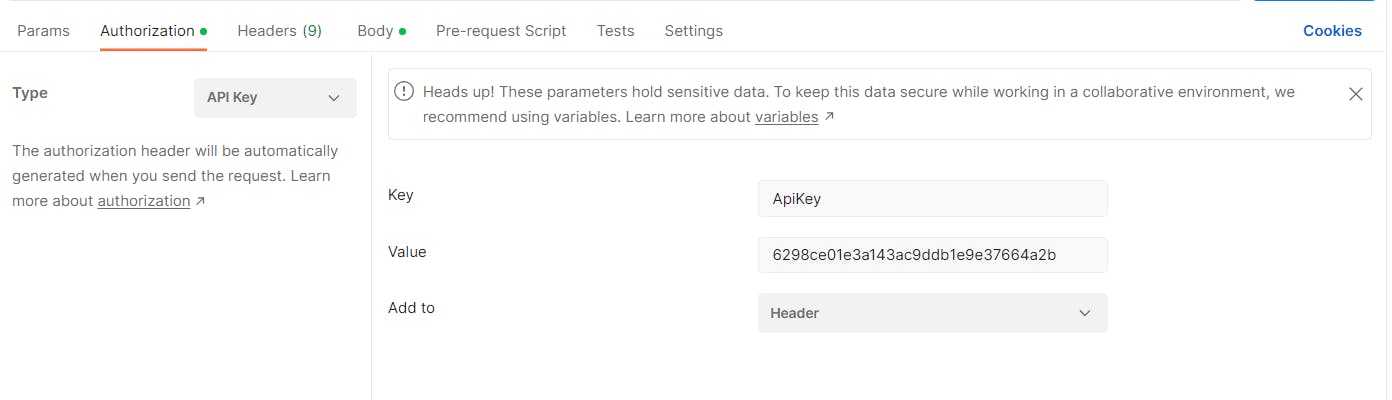Image resolution: width=1392 pixels, height=400 pixels.
Task: Click the Key field containing ApiKey
Action: pos(932,198)
